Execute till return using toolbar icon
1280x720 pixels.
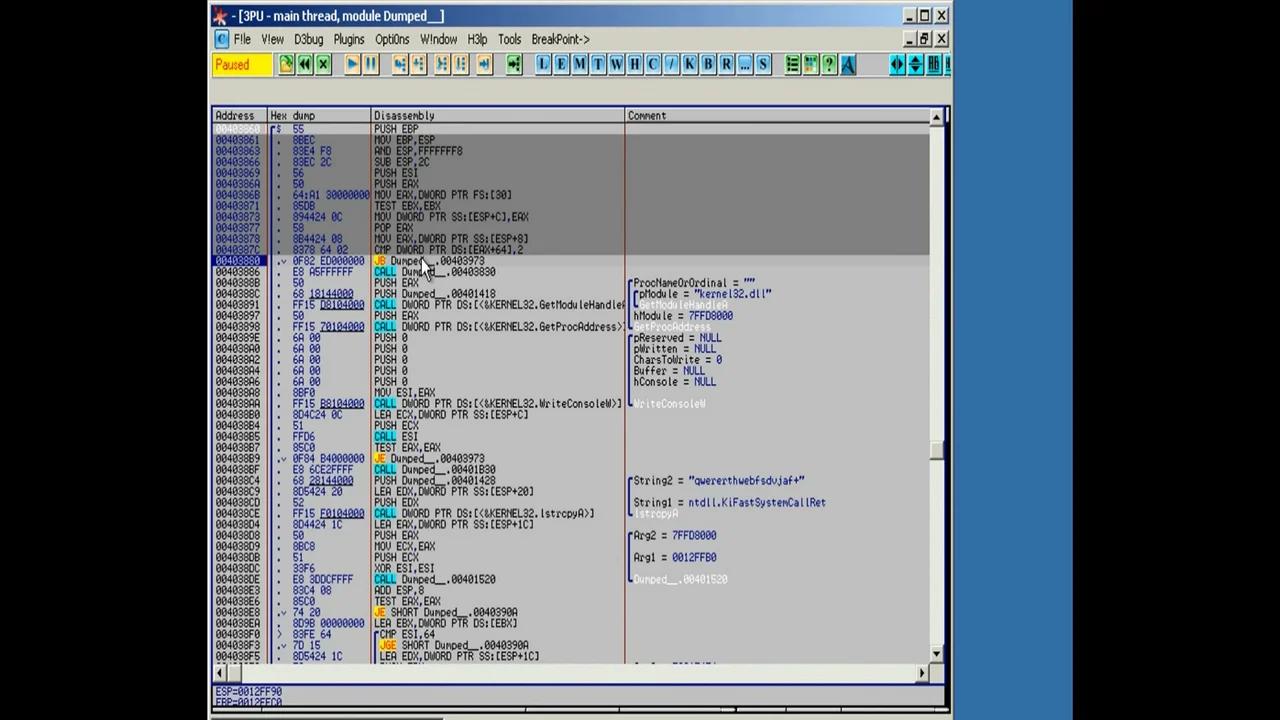pos(484,64)
